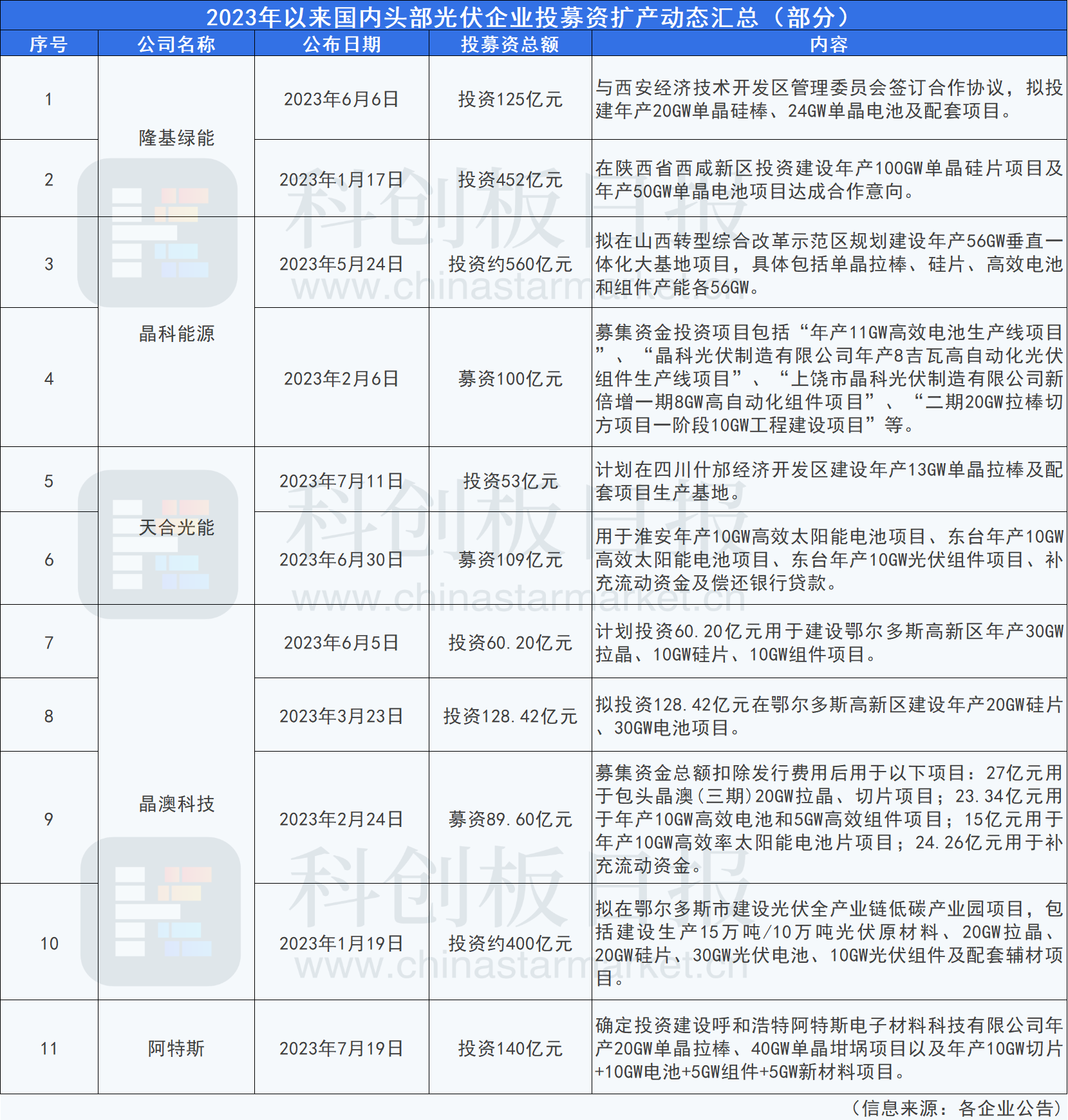The width and height of the screenshot is (1068, 1120).
Task: Select the amount 募资100亿元
Action: coord(510,378)
